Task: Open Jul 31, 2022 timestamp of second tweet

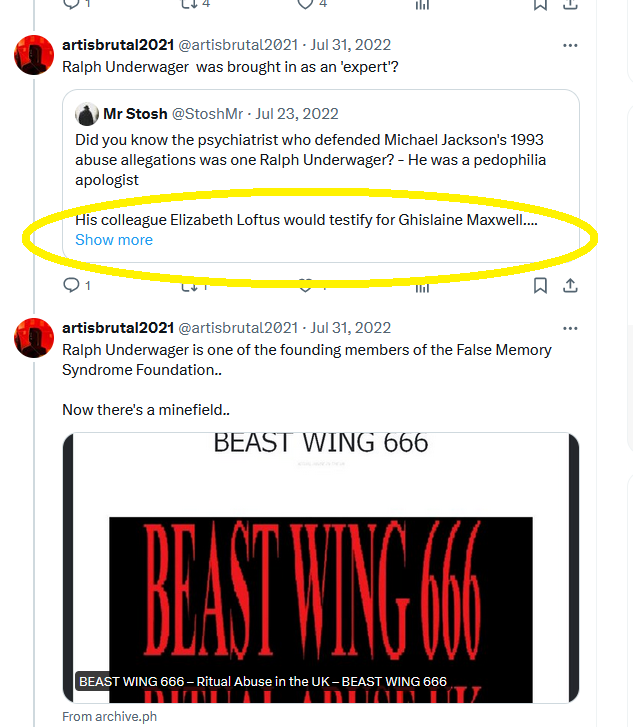Action: (x=351, y=328)
